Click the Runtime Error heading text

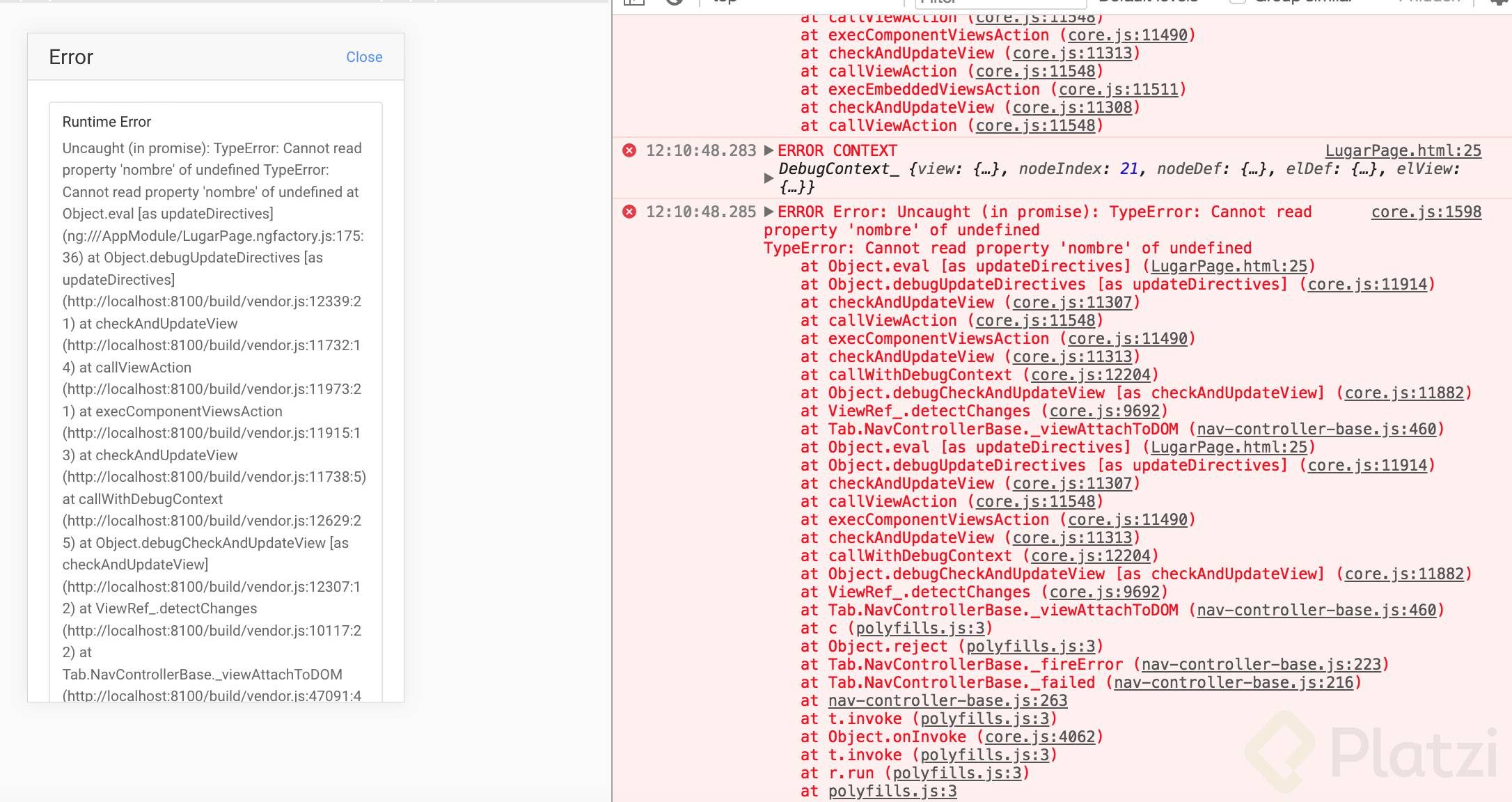click(x=107, y=122)
